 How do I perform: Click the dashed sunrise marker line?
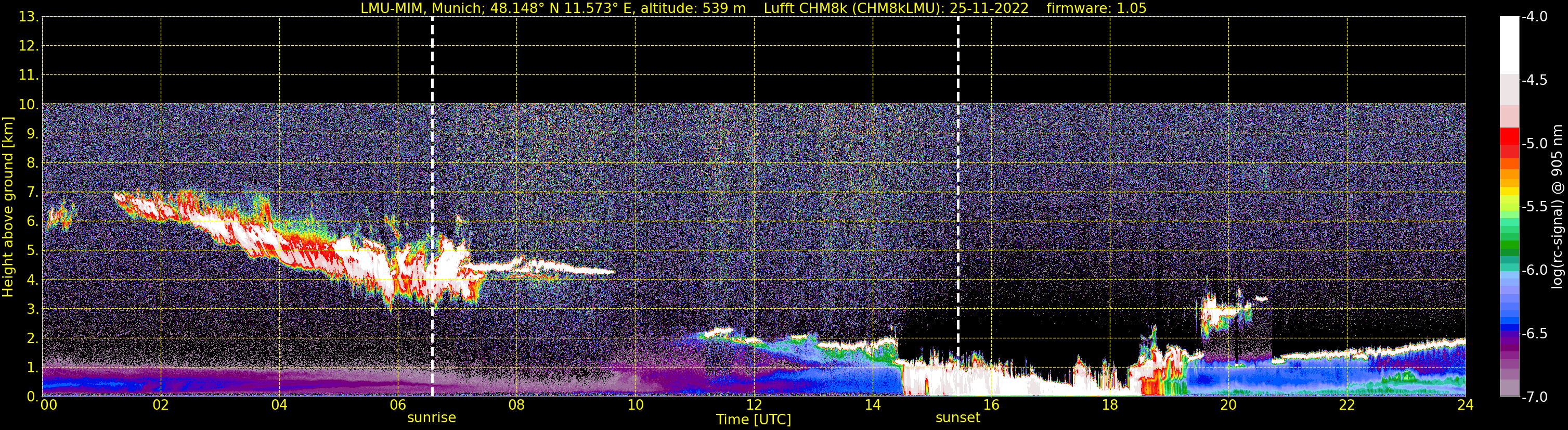click(x=432, y=207)
